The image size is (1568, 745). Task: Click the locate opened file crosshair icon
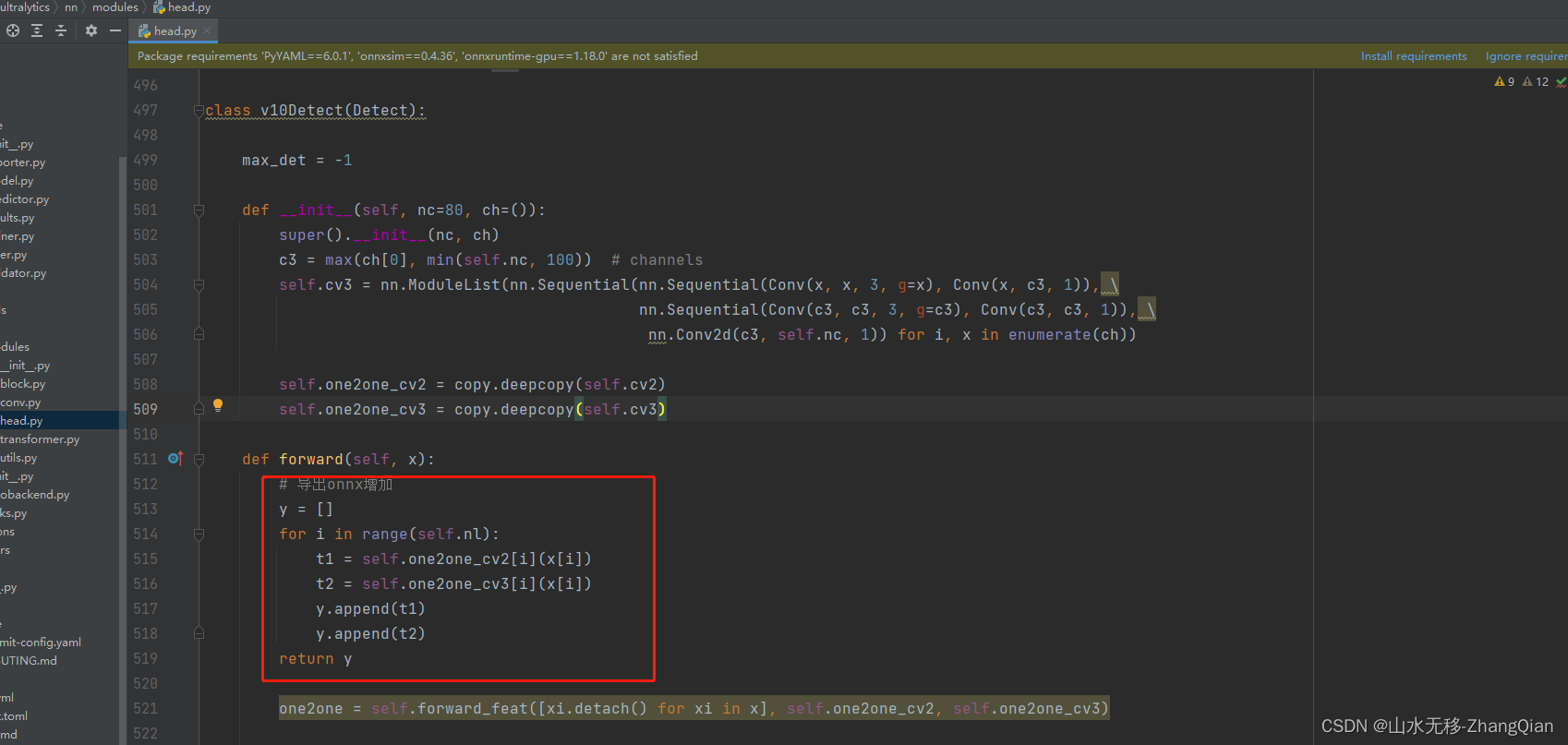(13, 30)
